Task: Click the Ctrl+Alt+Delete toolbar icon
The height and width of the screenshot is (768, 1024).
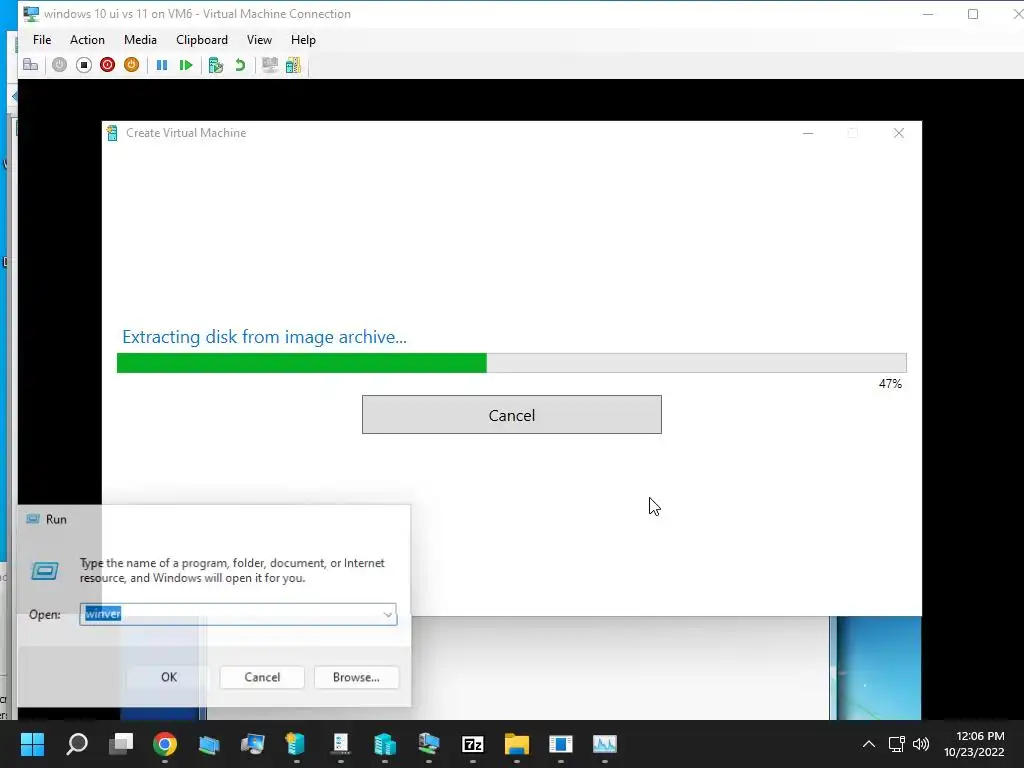Action: coord(31,65)
